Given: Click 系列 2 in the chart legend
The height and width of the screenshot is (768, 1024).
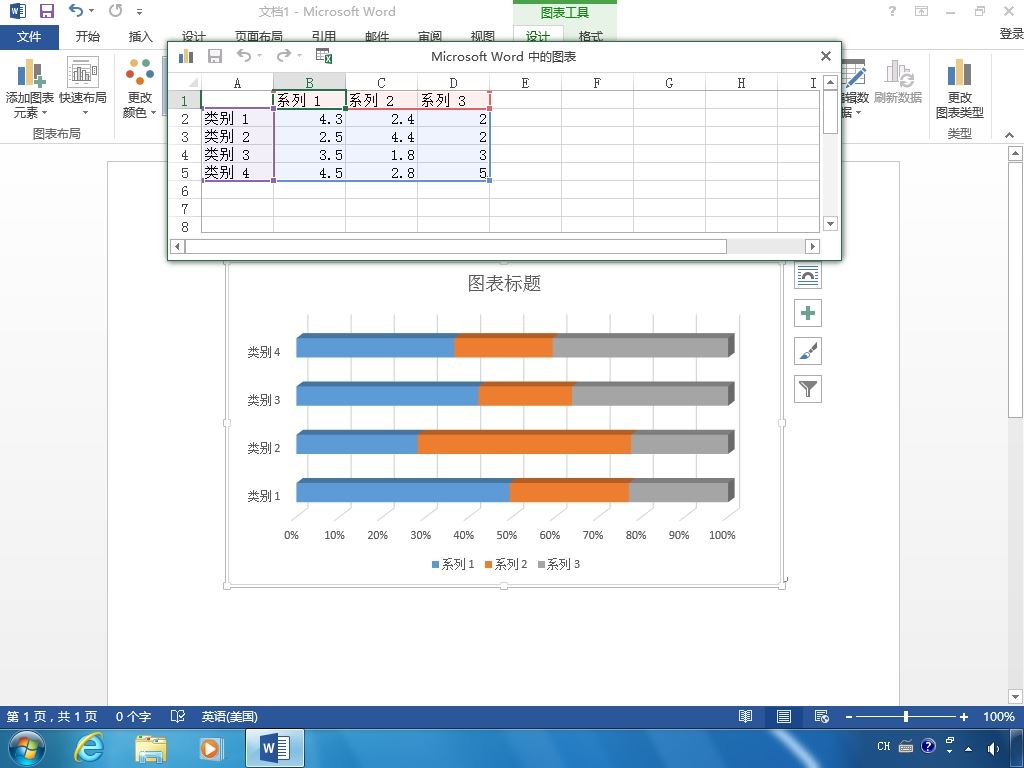Looking at the screenshot, I should point(505,564).
